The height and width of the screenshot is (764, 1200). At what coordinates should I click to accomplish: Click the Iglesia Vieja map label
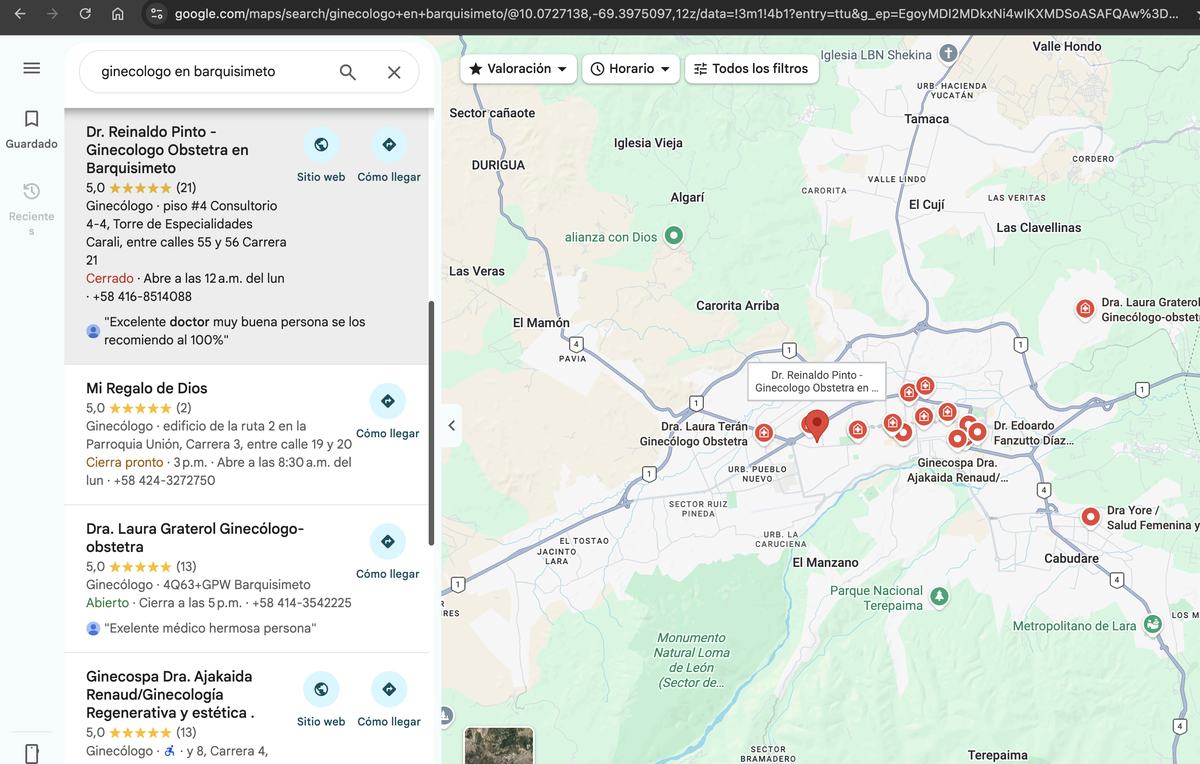pyautogui.click(x=648, y=143)
